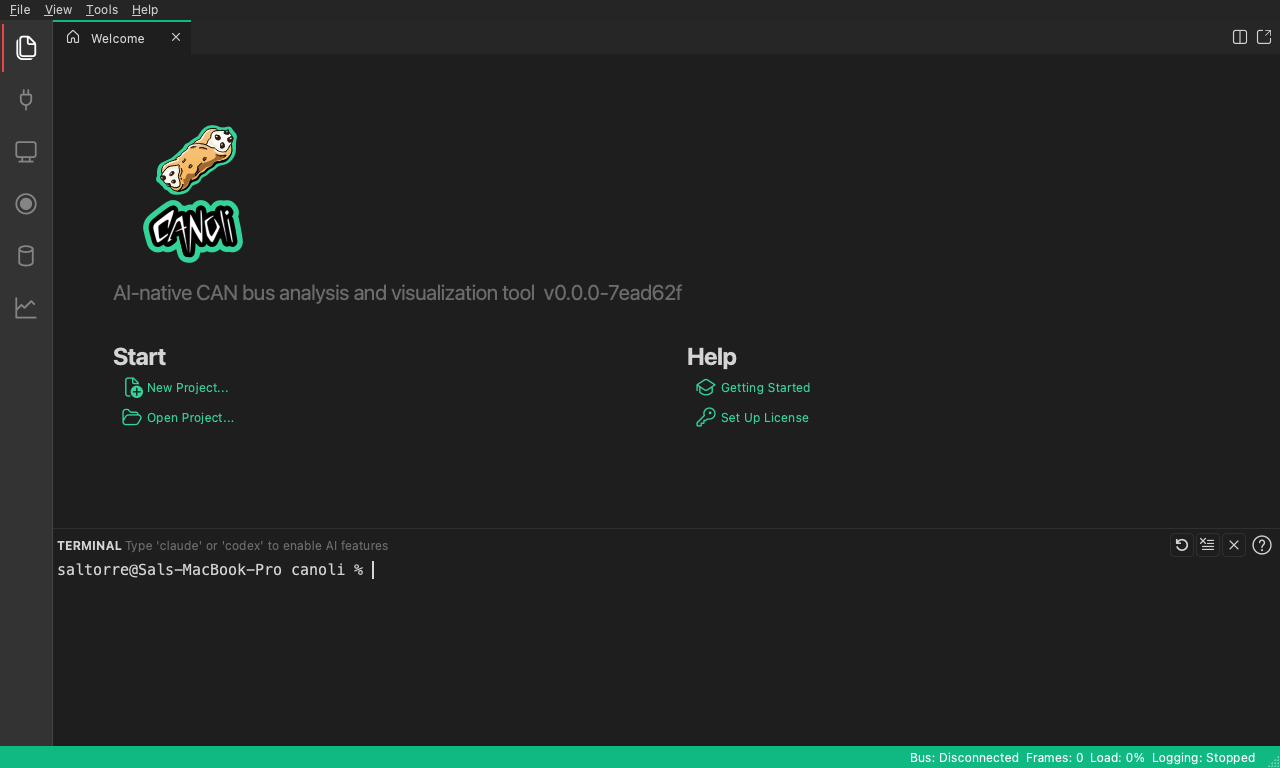Click the window resize grip in status bar
The width and height of the screenshot is (1280, 768).
coord(1273,761)
